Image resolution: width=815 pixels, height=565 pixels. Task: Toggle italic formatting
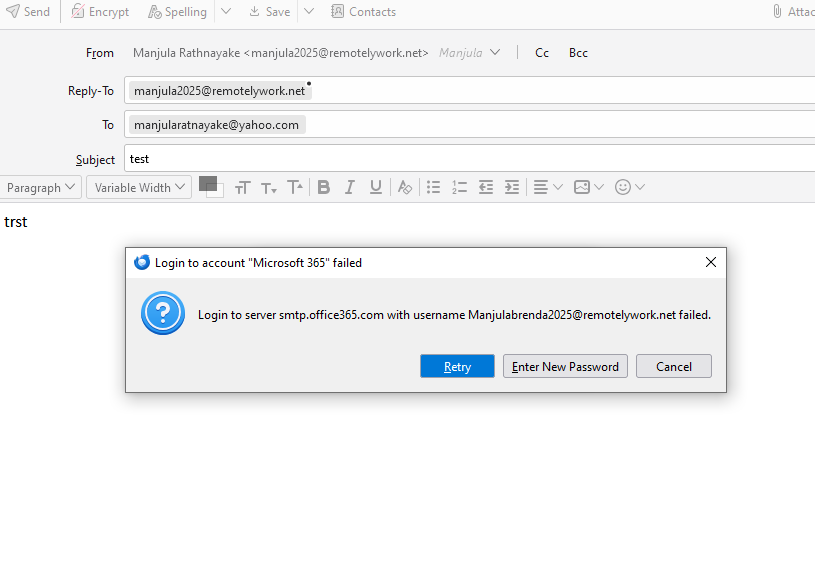tap(350, 187)
